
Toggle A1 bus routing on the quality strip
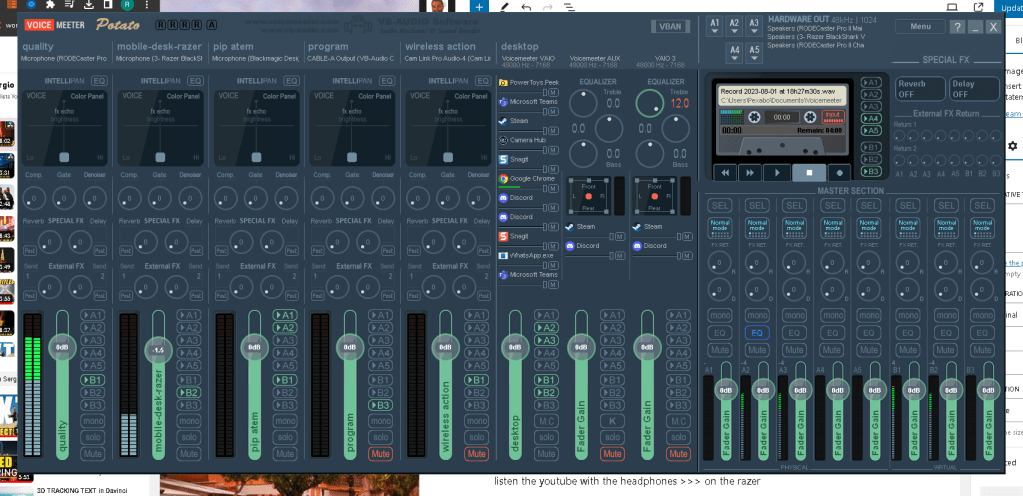93,315
